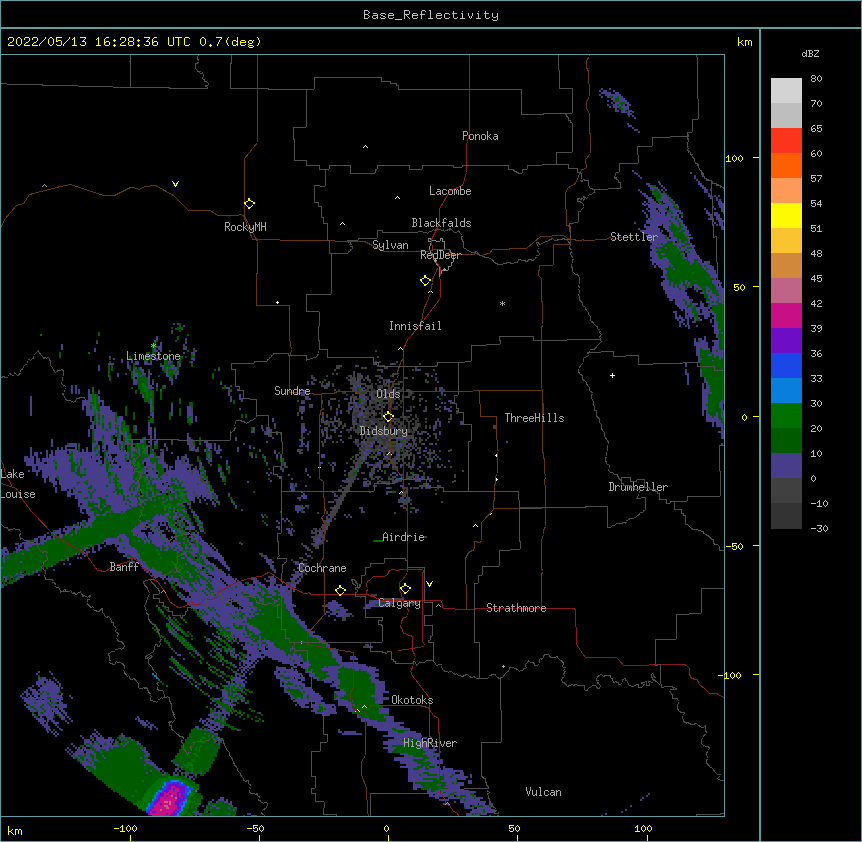This screenshot has height=842, width=862.
Task: Click the Sundre town label
Action: [x=292, y=391]
